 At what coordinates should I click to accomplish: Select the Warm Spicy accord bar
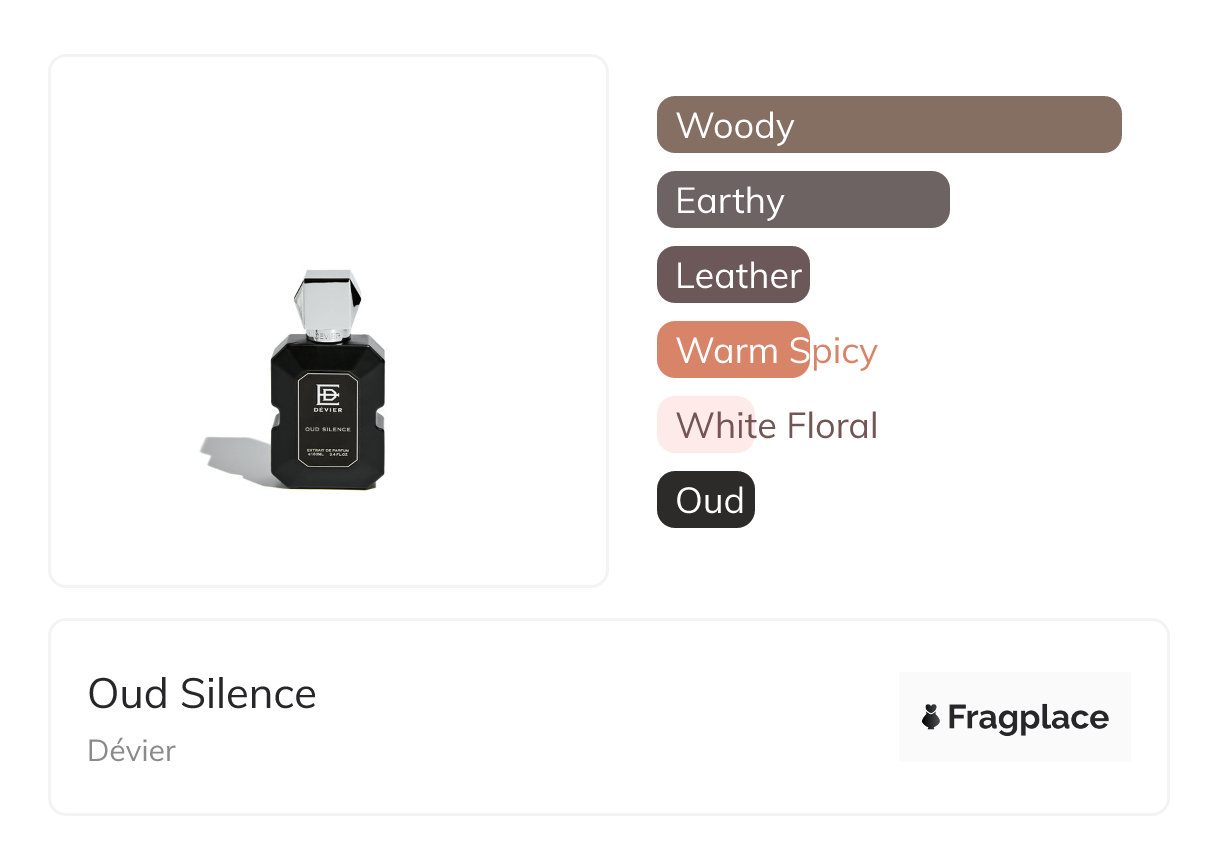[x=732, y=350]
